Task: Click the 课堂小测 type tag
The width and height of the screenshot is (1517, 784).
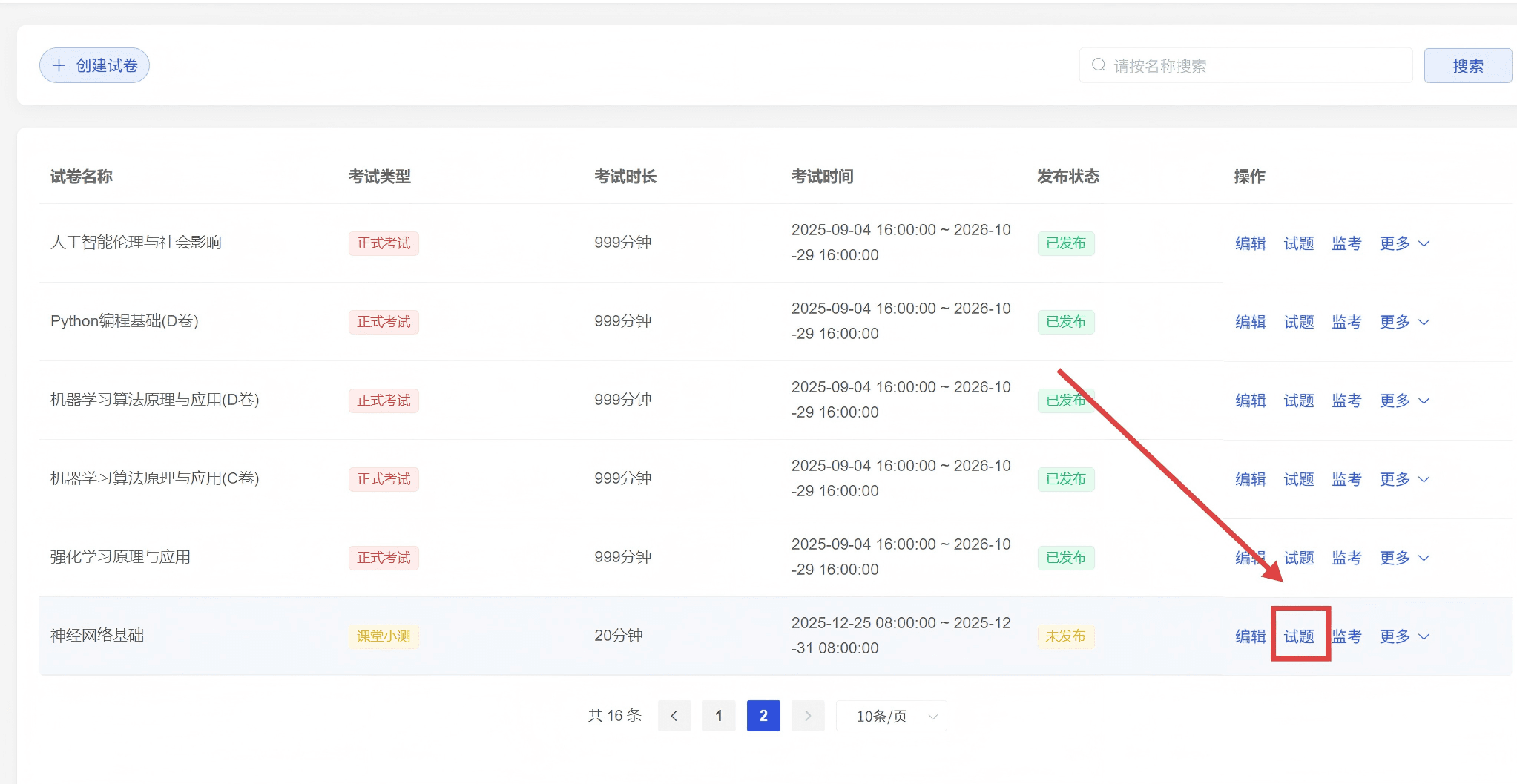Action: click(384, 636)
